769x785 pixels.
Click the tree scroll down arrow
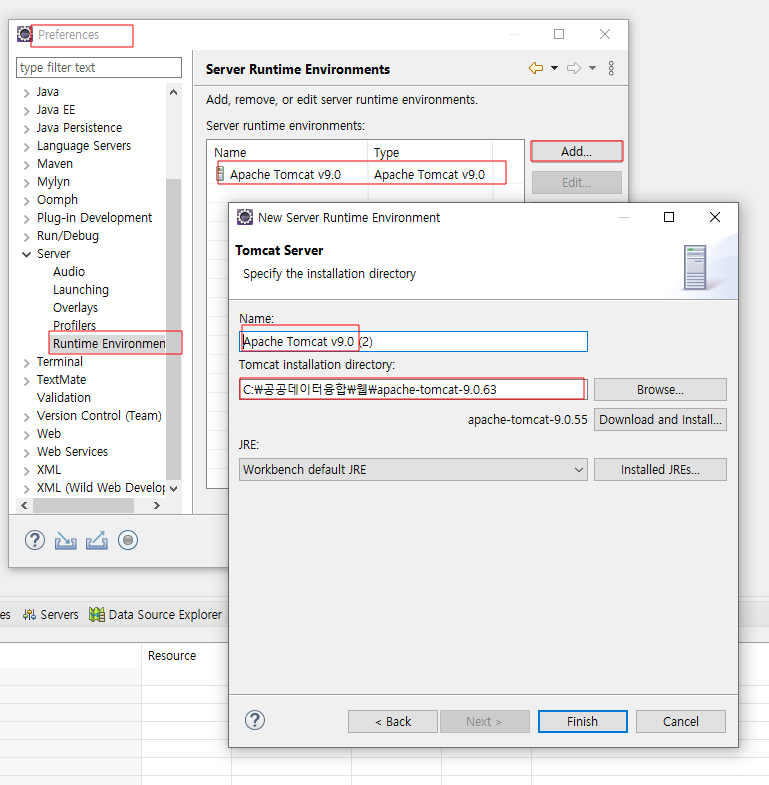[173, 489]
